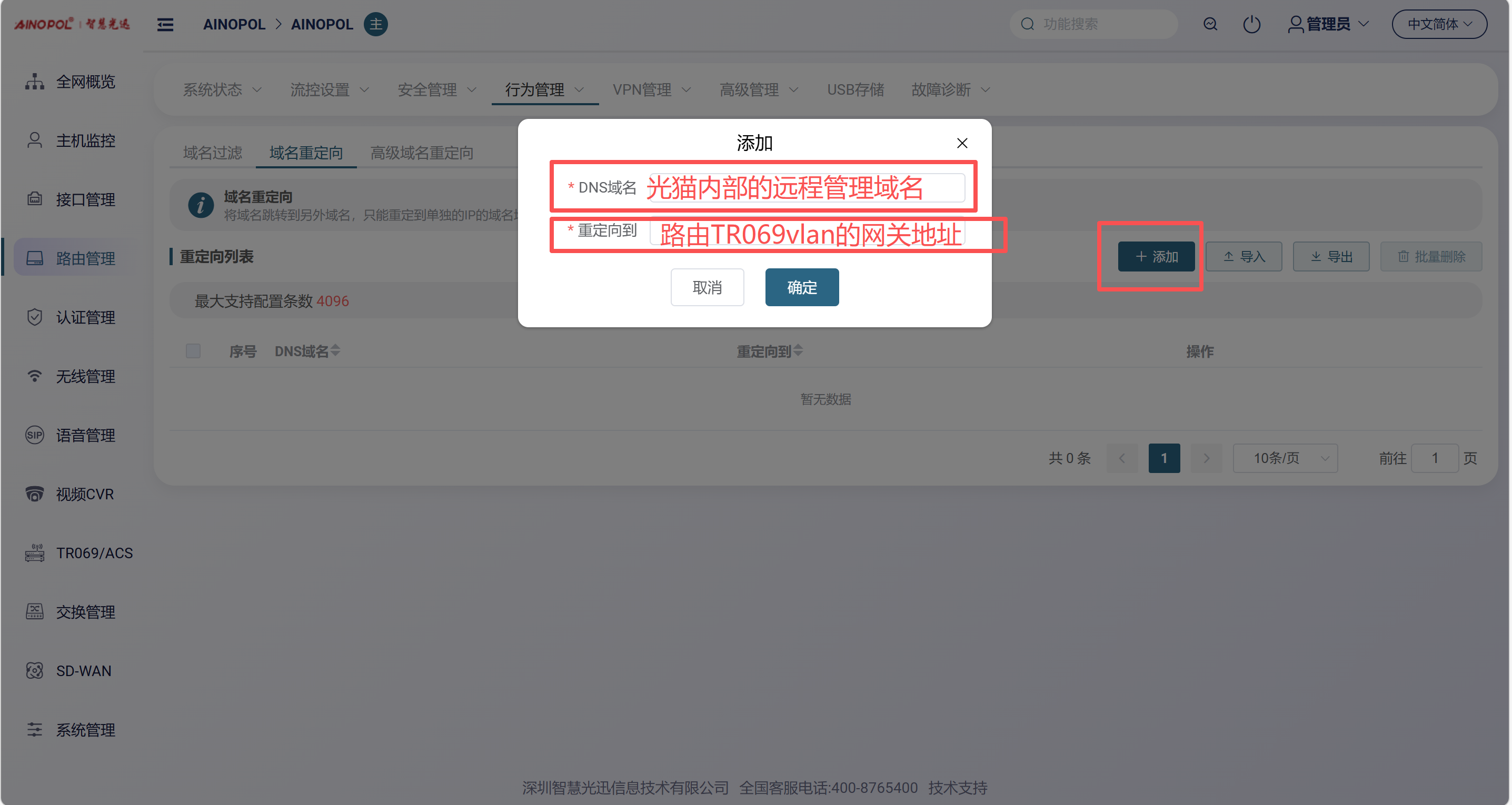The width and height of the screenshot is (1512, 805).
Task: Open the message/chat icon in header
Action: (1210, 24)
